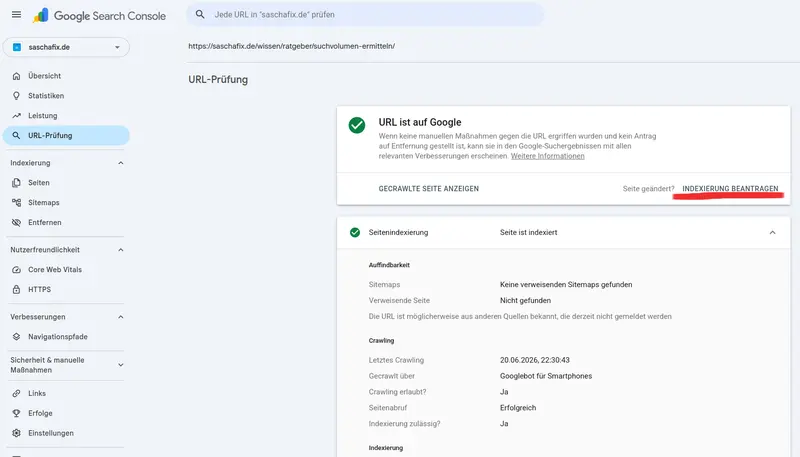This screenshot has height=457, width=800.
Task: Click the Seiten pages icon
Action: [16, 183]
